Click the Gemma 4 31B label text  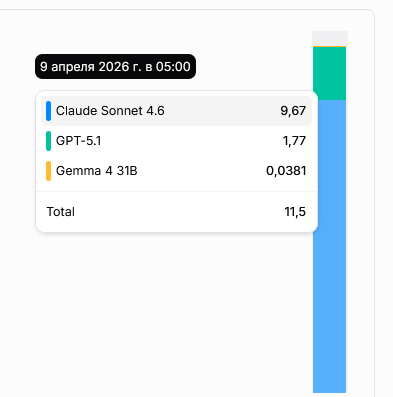point(97,171)
